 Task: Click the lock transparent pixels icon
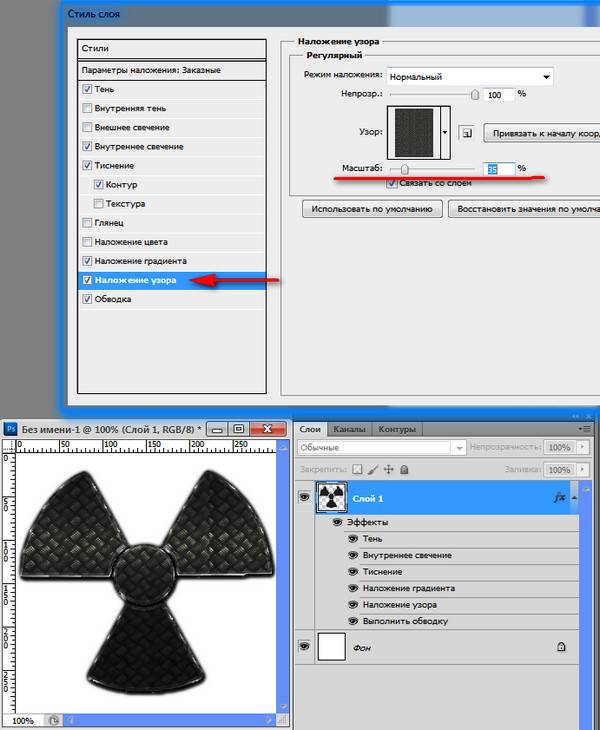pos(357,468)
